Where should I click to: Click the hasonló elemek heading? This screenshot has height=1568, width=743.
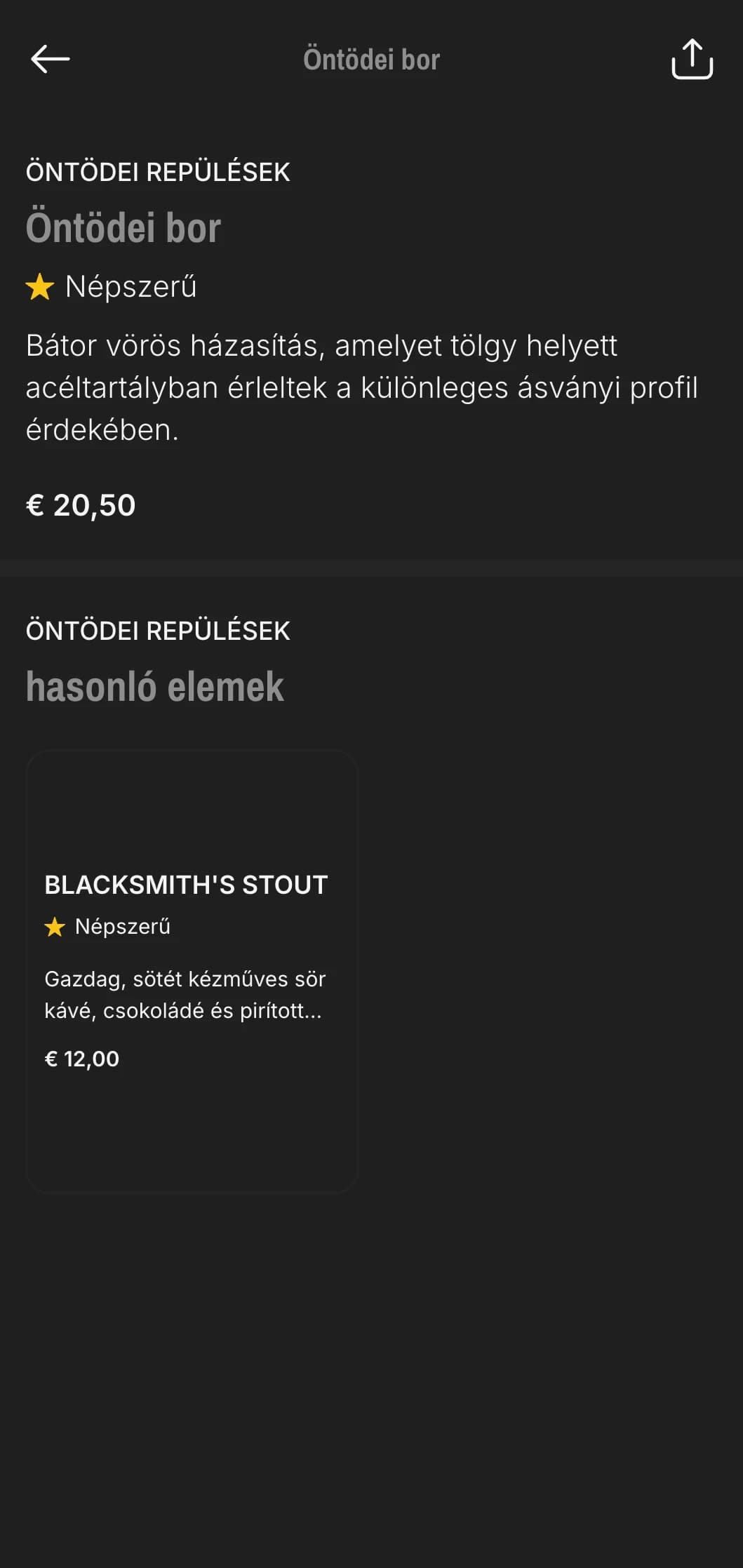pos(155,686)
